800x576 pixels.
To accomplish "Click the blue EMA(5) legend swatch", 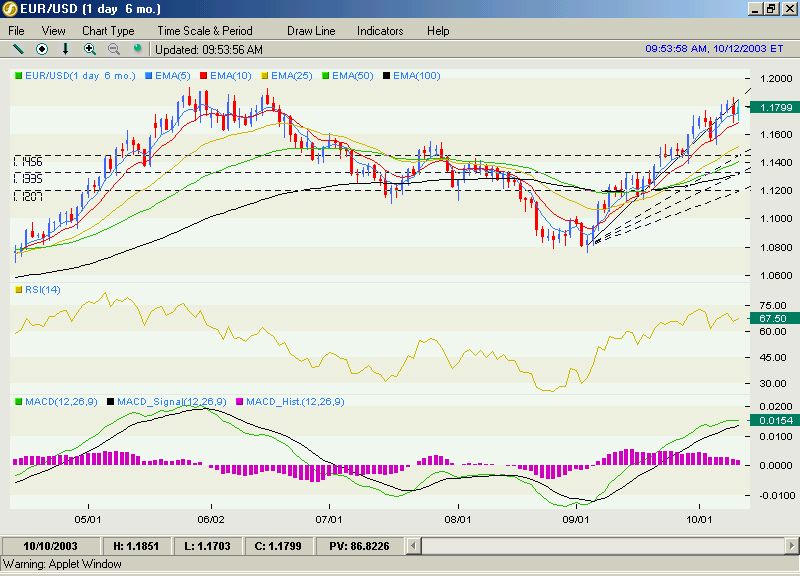I will pos(148,76).
